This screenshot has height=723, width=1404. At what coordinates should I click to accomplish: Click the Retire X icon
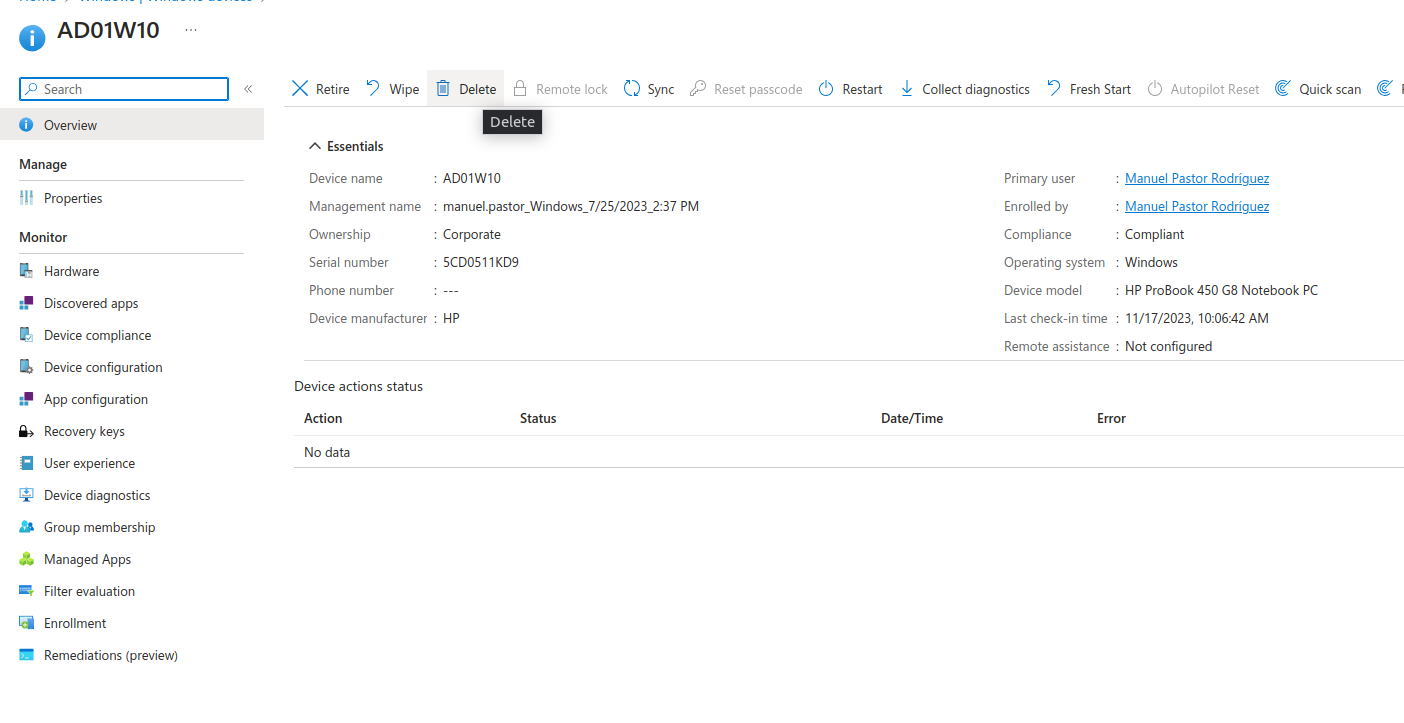coord(300,89)
